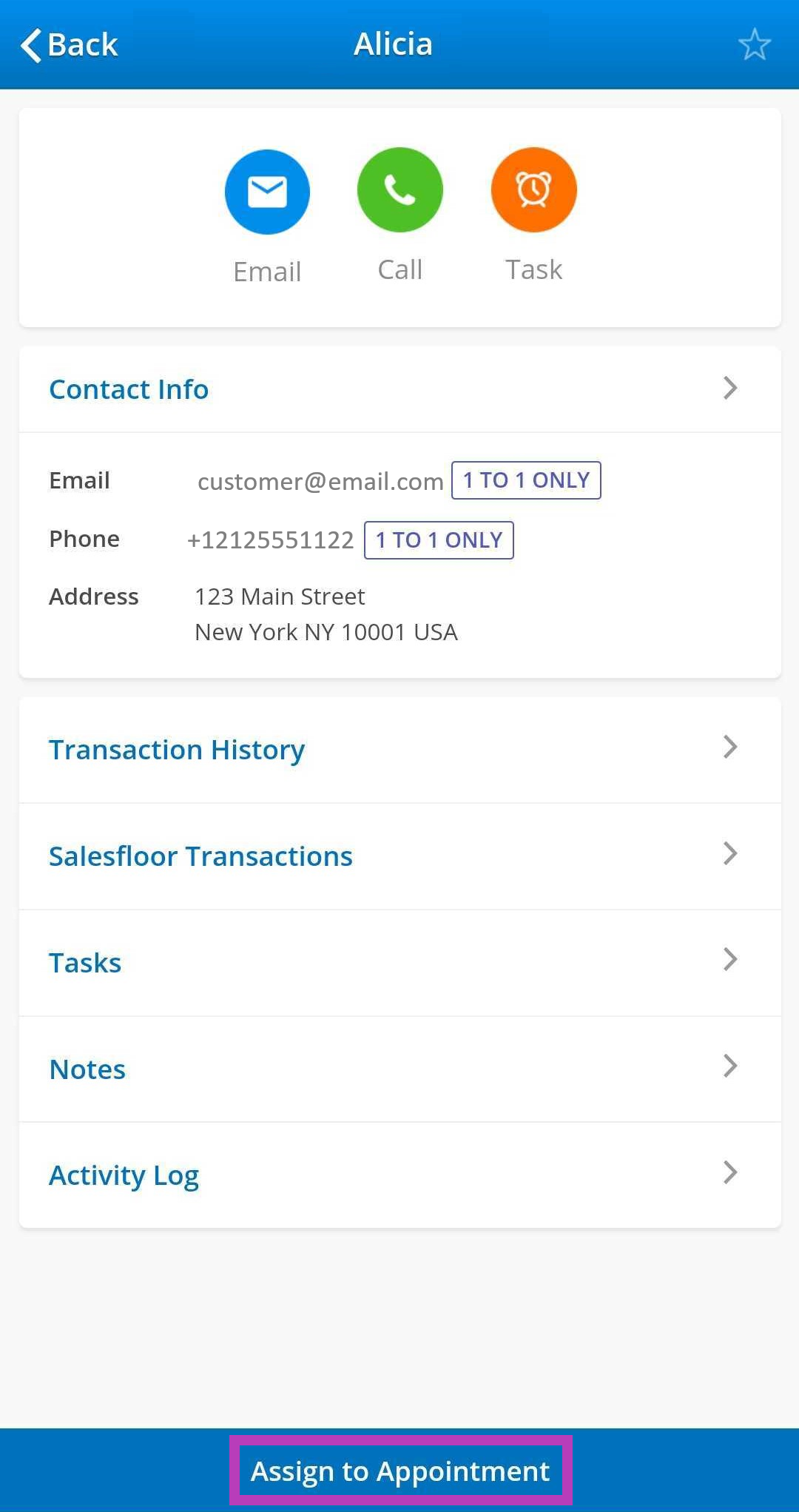Open the Notes section chevron
799x1512 pixels.
730,1066
